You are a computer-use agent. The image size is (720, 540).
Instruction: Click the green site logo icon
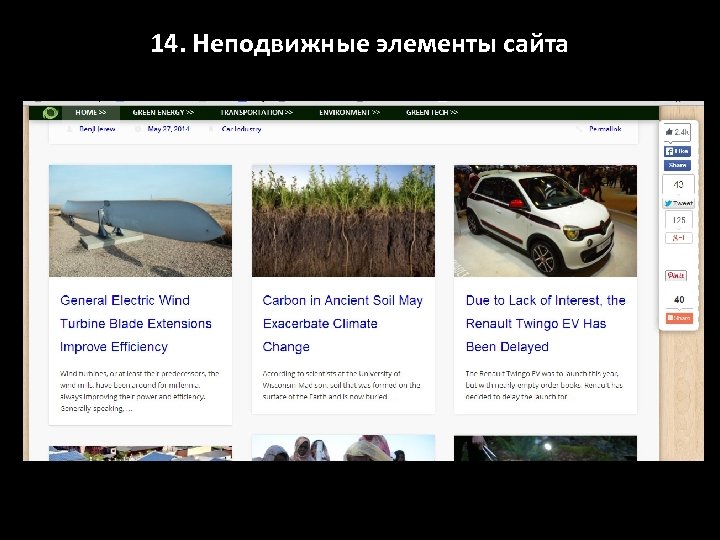coord(50,113)
